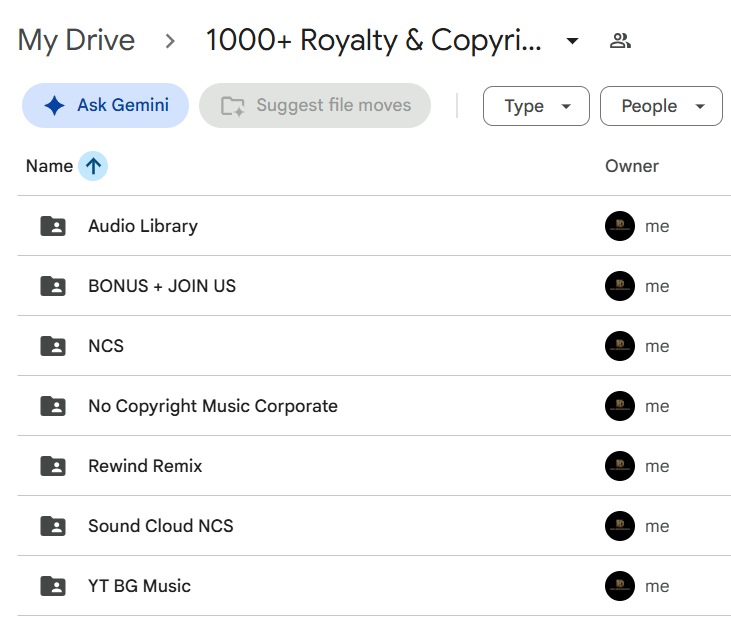
Task: Click owner avatar in BONUS + JOIN US row
Action: pos(620,286)
